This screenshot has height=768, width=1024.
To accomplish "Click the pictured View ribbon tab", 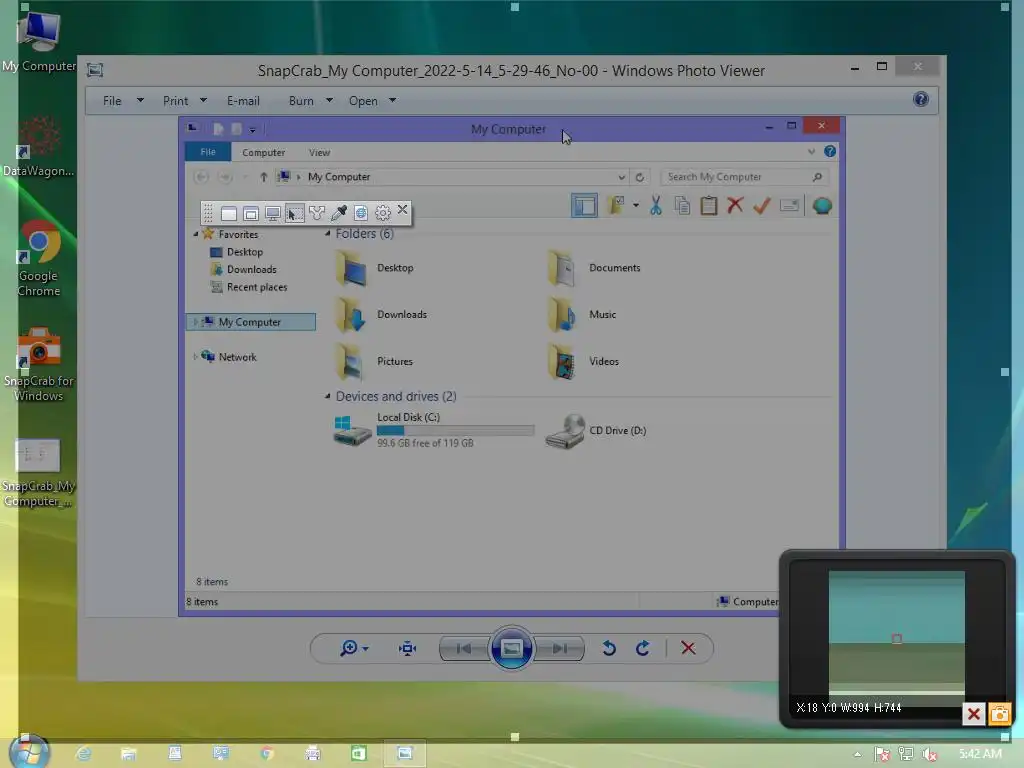I will tap(319, 152).
